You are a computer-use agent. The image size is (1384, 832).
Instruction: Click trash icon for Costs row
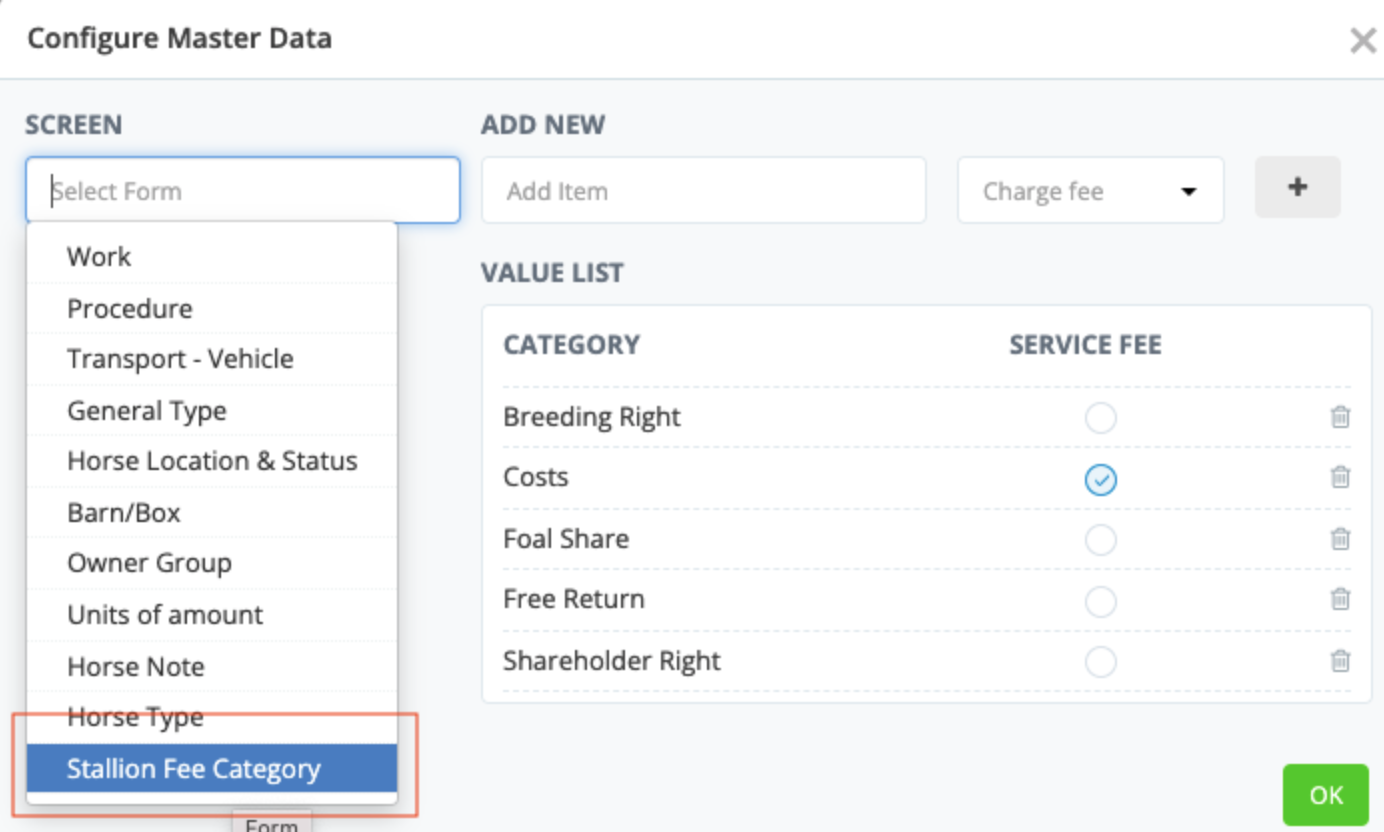click(1340, 477)
